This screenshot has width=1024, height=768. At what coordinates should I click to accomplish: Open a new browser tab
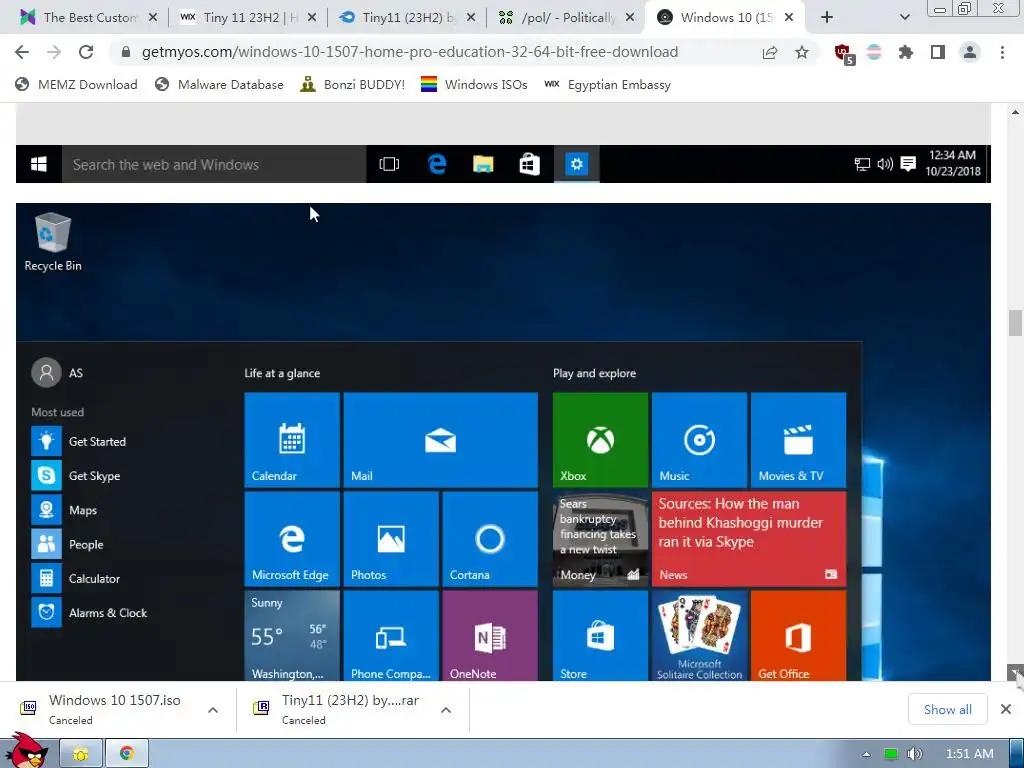[x=827, y=18]
